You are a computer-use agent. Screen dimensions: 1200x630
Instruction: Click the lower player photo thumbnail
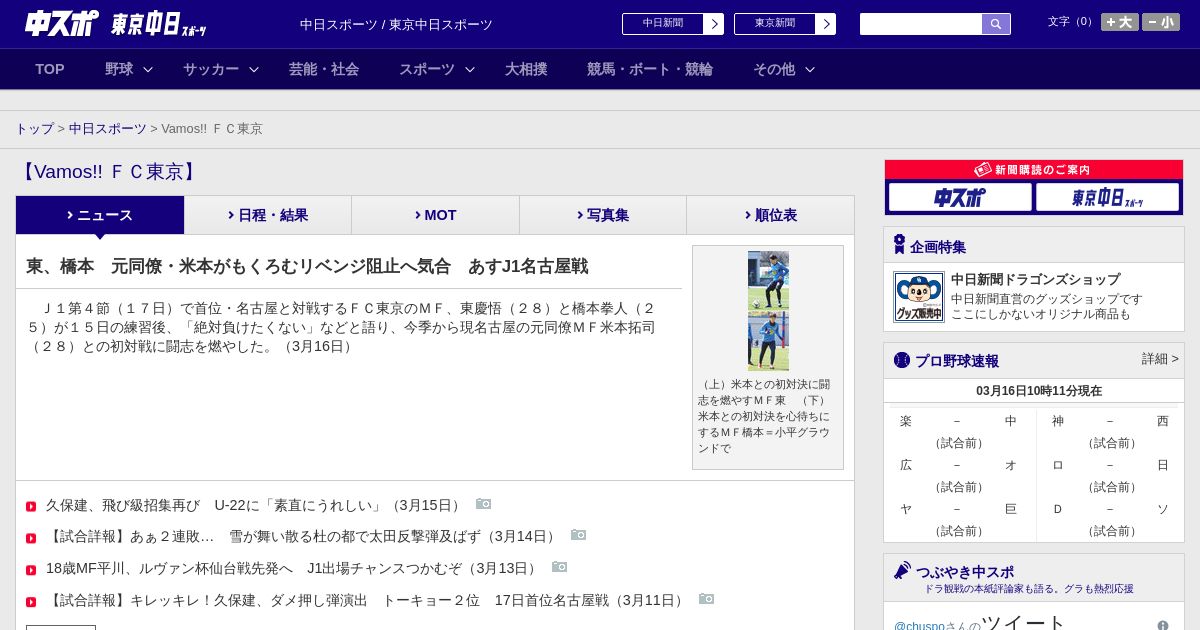[768, 341]
